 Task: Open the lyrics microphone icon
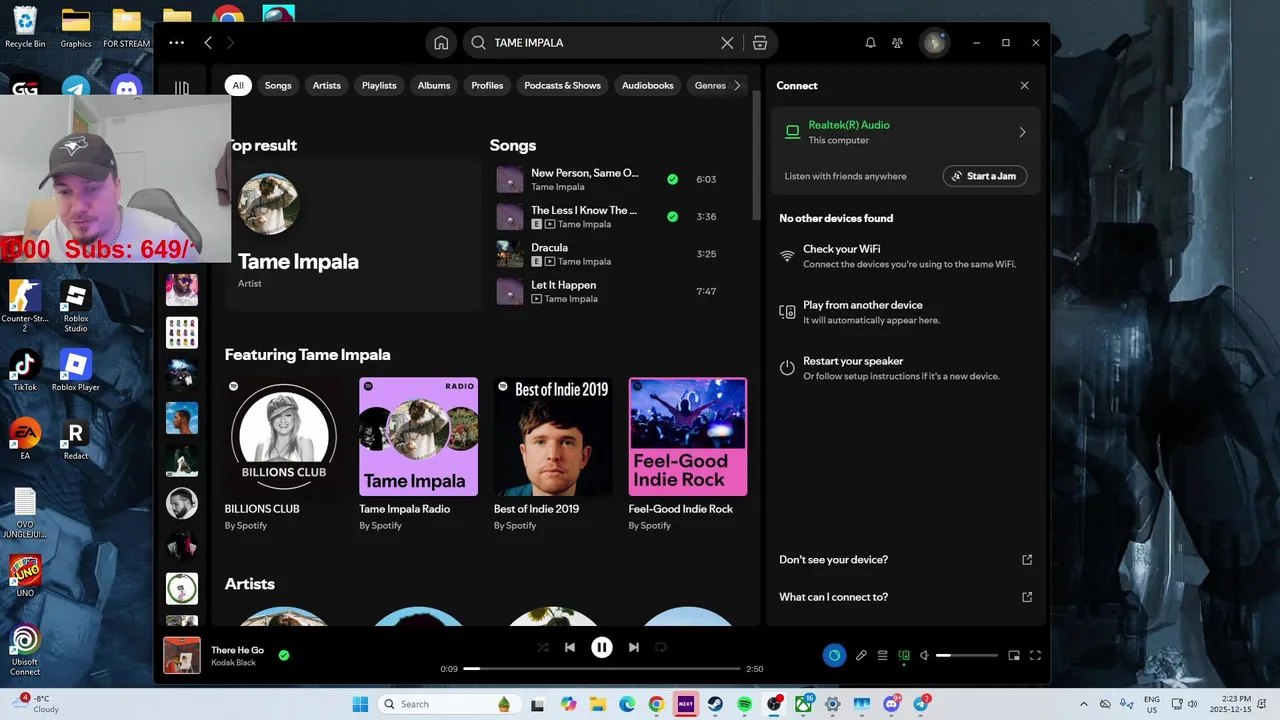861,655
